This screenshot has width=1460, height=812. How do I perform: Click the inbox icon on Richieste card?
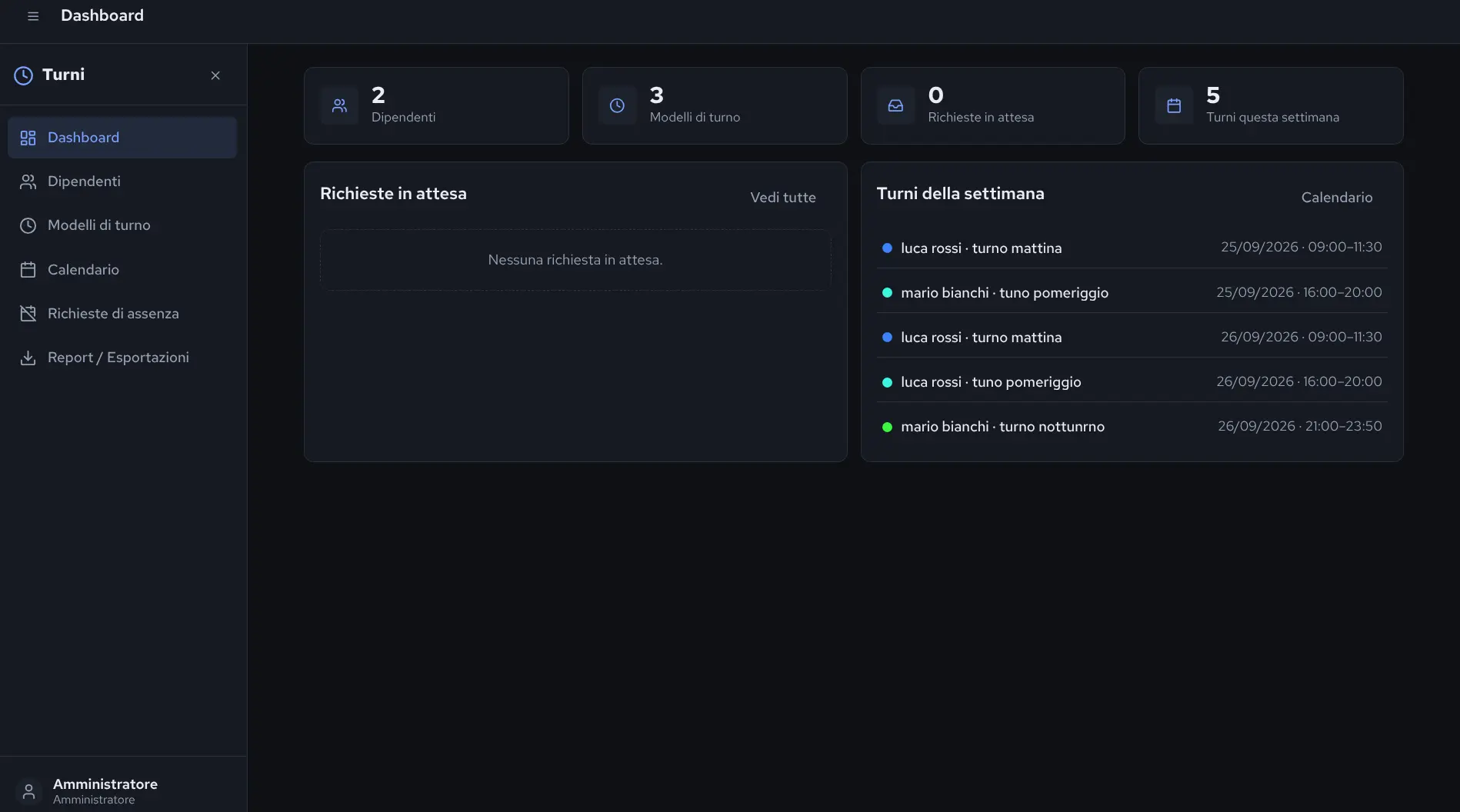[895, 106]
